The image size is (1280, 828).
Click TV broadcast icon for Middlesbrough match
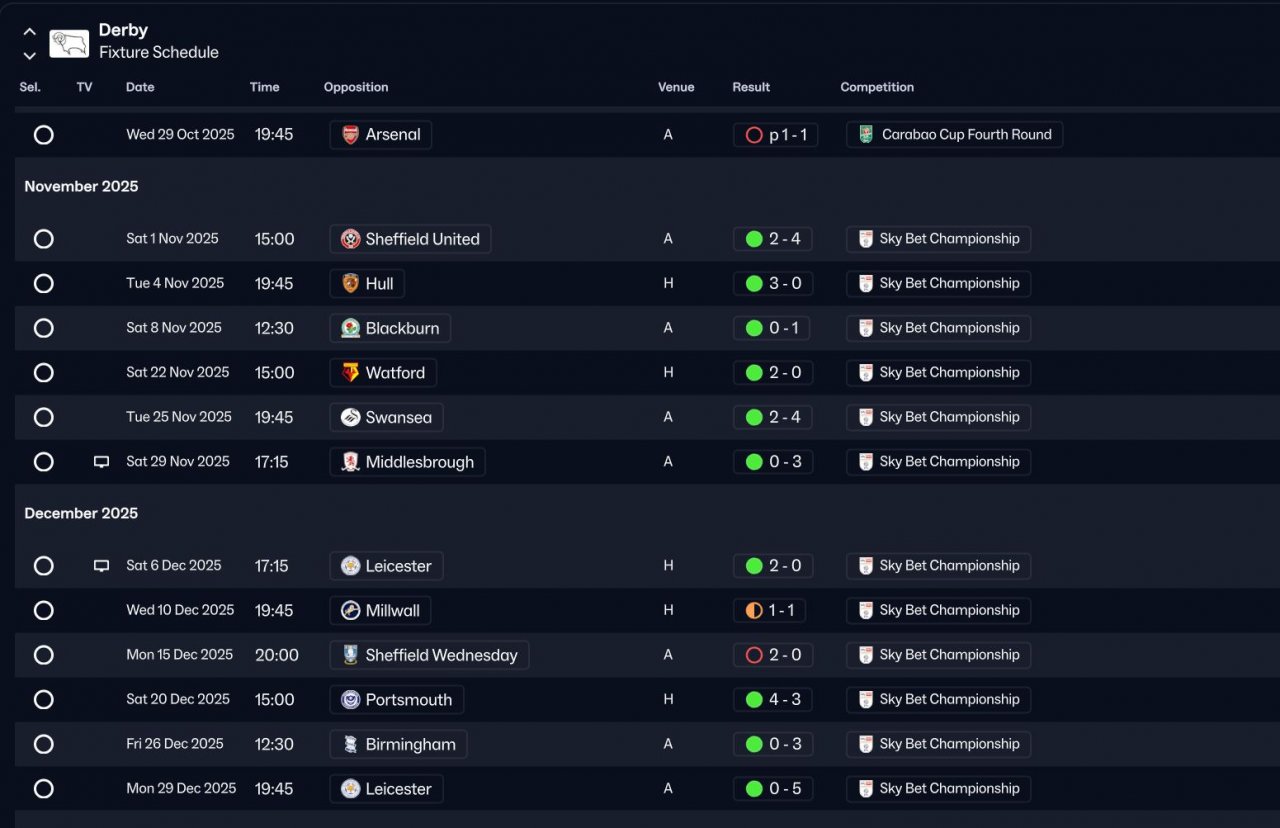click(101, 462)
